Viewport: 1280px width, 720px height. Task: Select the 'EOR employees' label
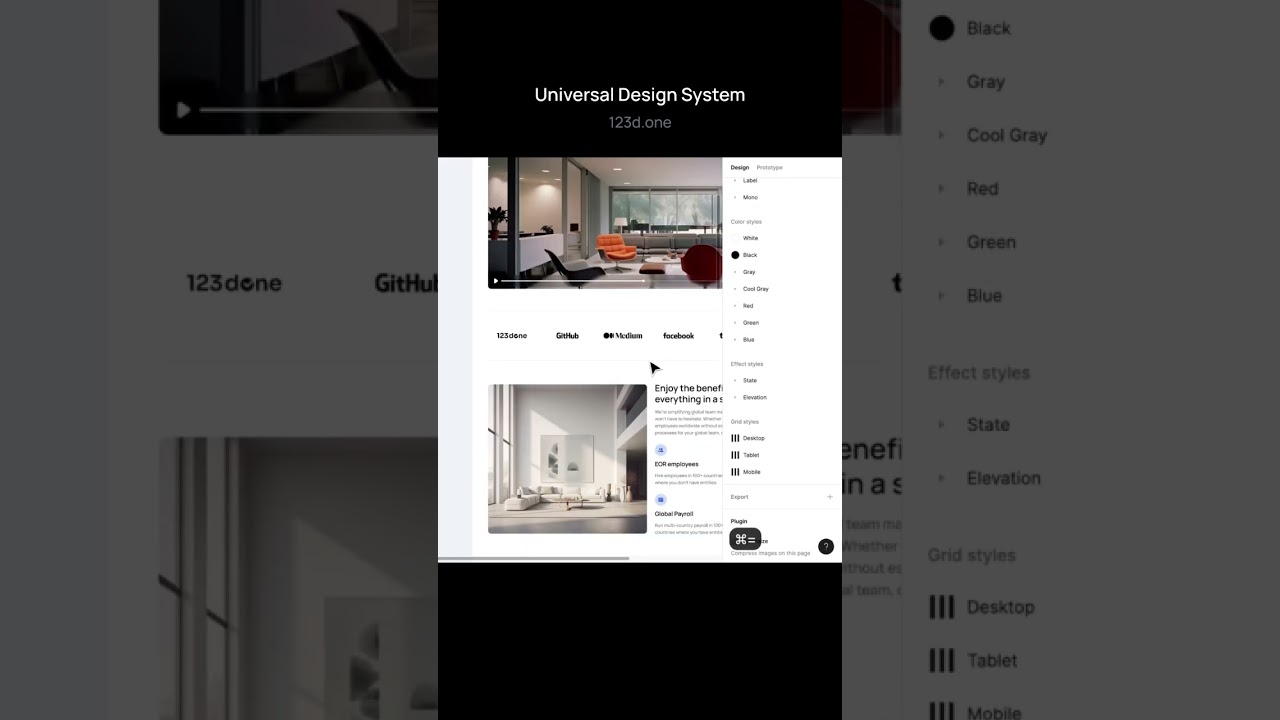[677, 464]
